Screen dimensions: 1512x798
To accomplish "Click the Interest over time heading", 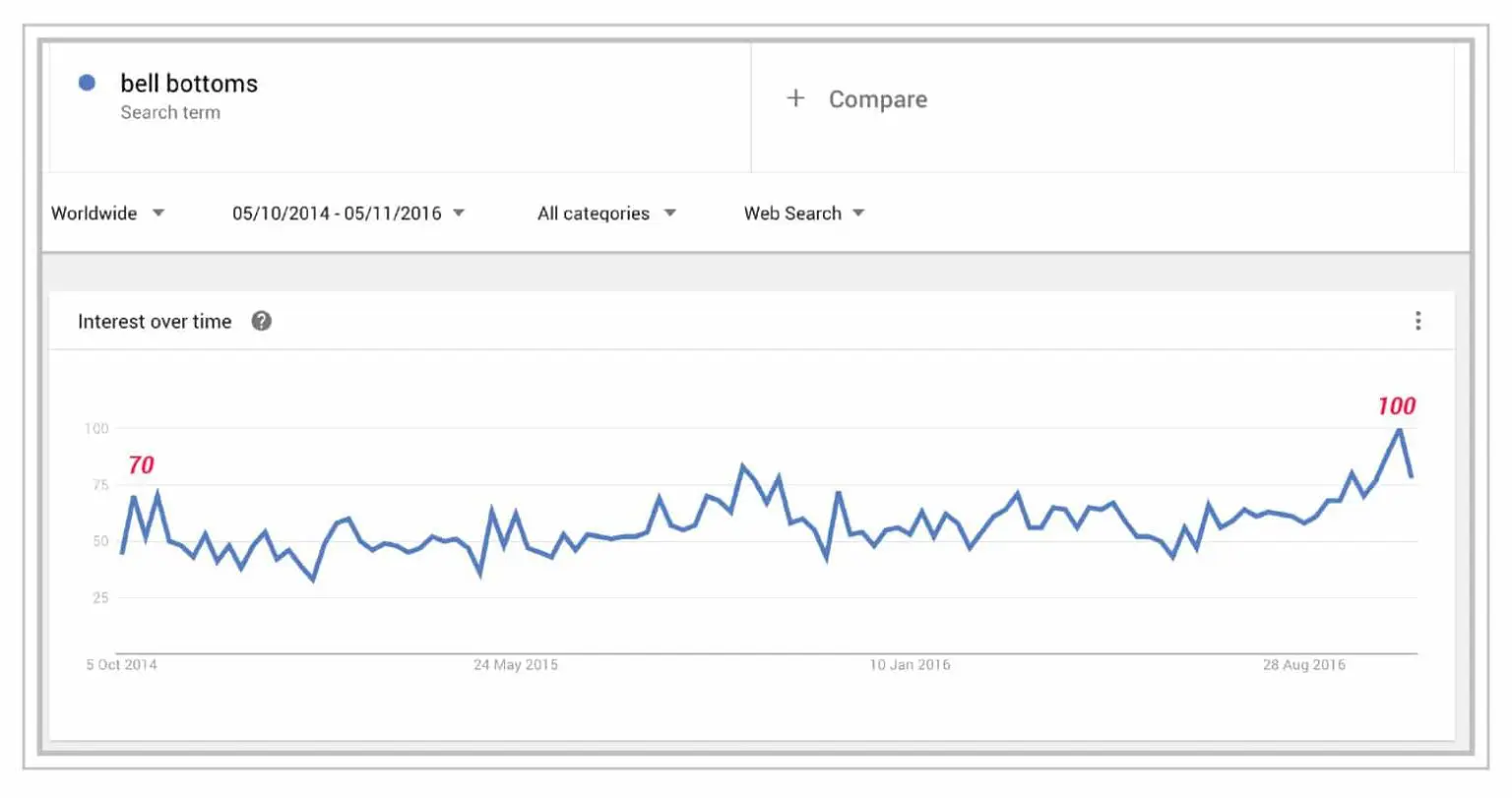I will click(155, 322).
